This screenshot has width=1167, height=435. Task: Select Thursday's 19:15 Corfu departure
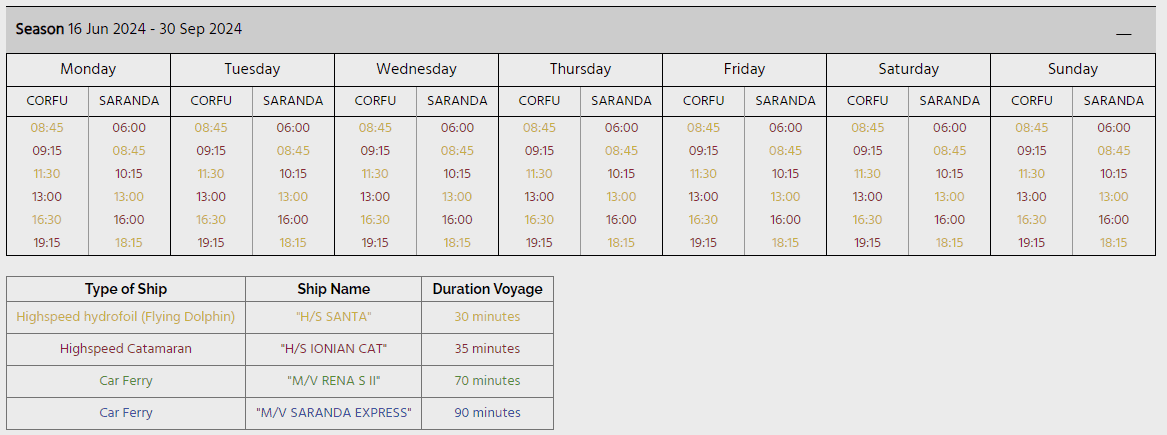pyautogui.click(x=539, y=243)
